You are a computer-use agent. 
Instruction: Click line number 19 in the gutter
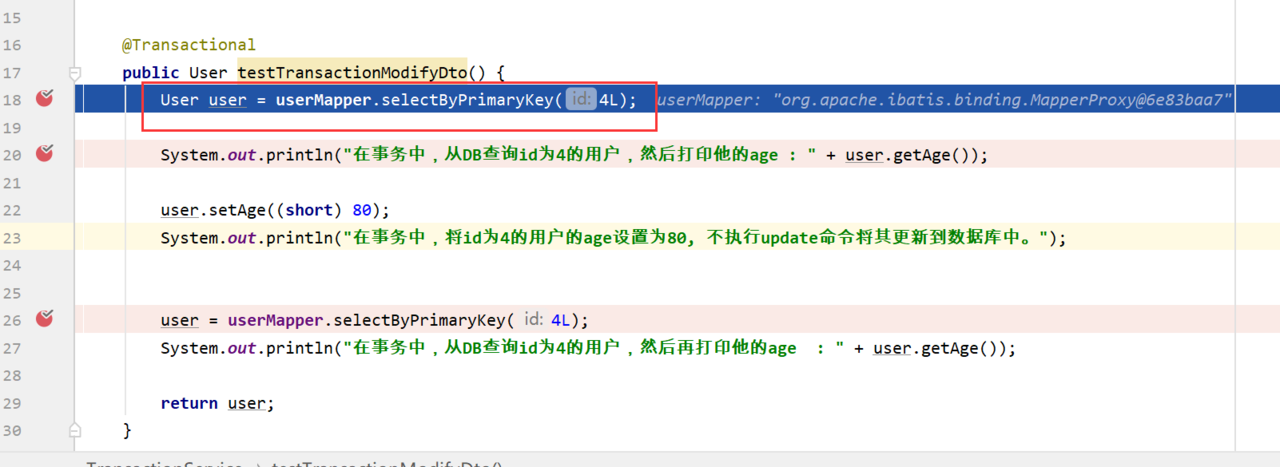coord(12,128)
